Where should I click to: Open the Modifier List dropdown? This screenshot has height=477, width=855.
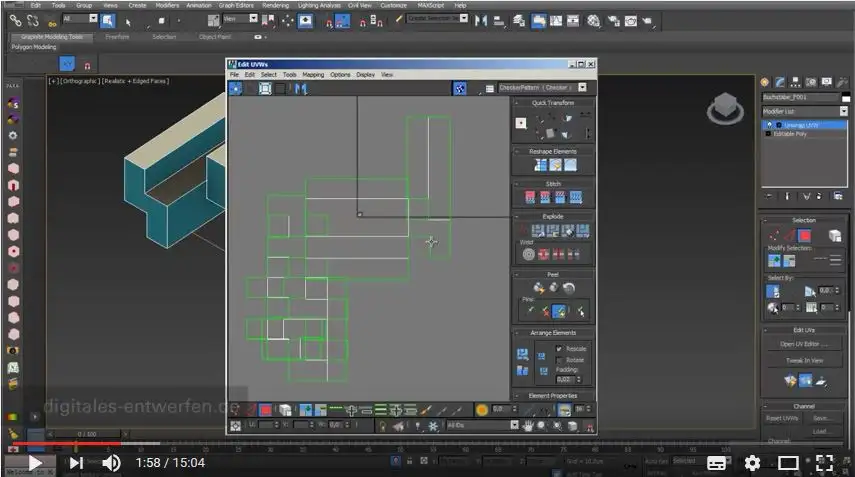pyautogui.click(x=844, y=111)
